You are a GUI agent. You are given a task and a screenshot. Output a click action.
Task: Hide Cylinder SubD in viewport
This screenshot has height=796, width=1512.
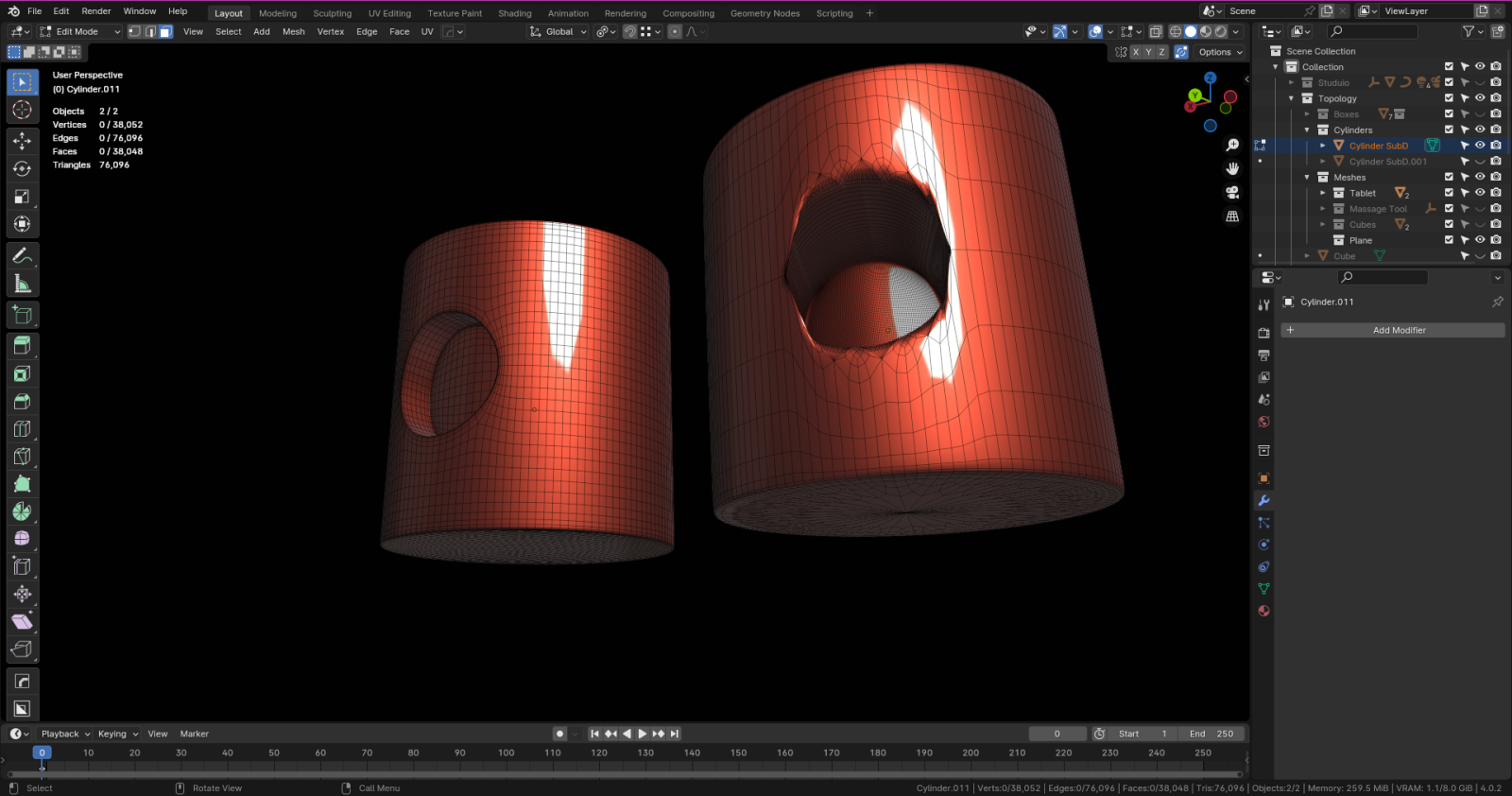[1480, 146]
